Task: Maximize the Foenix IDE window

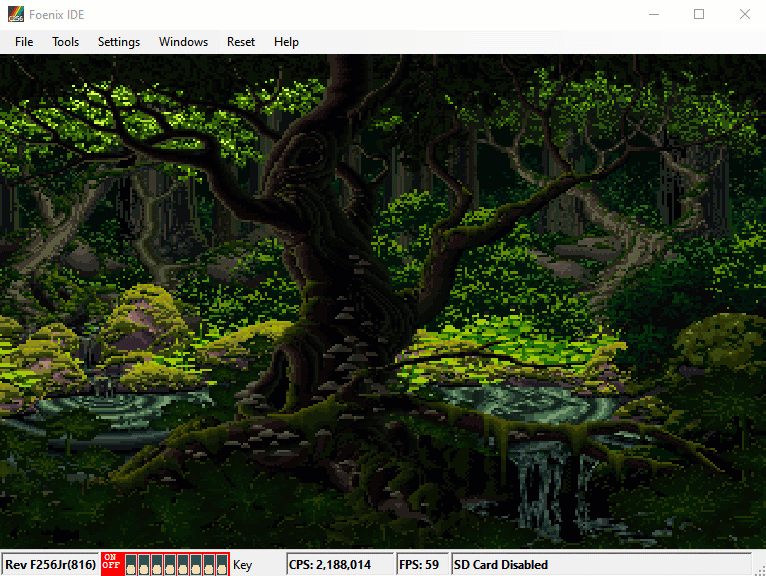Action: click(699, 14)
